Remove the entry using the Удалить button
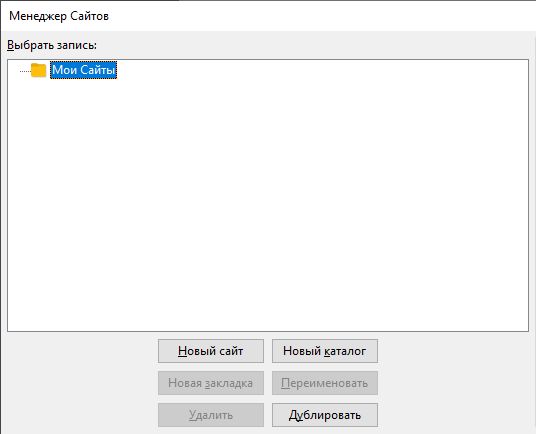The width and height of the screenshot is (536, 434). click(211, 415)
